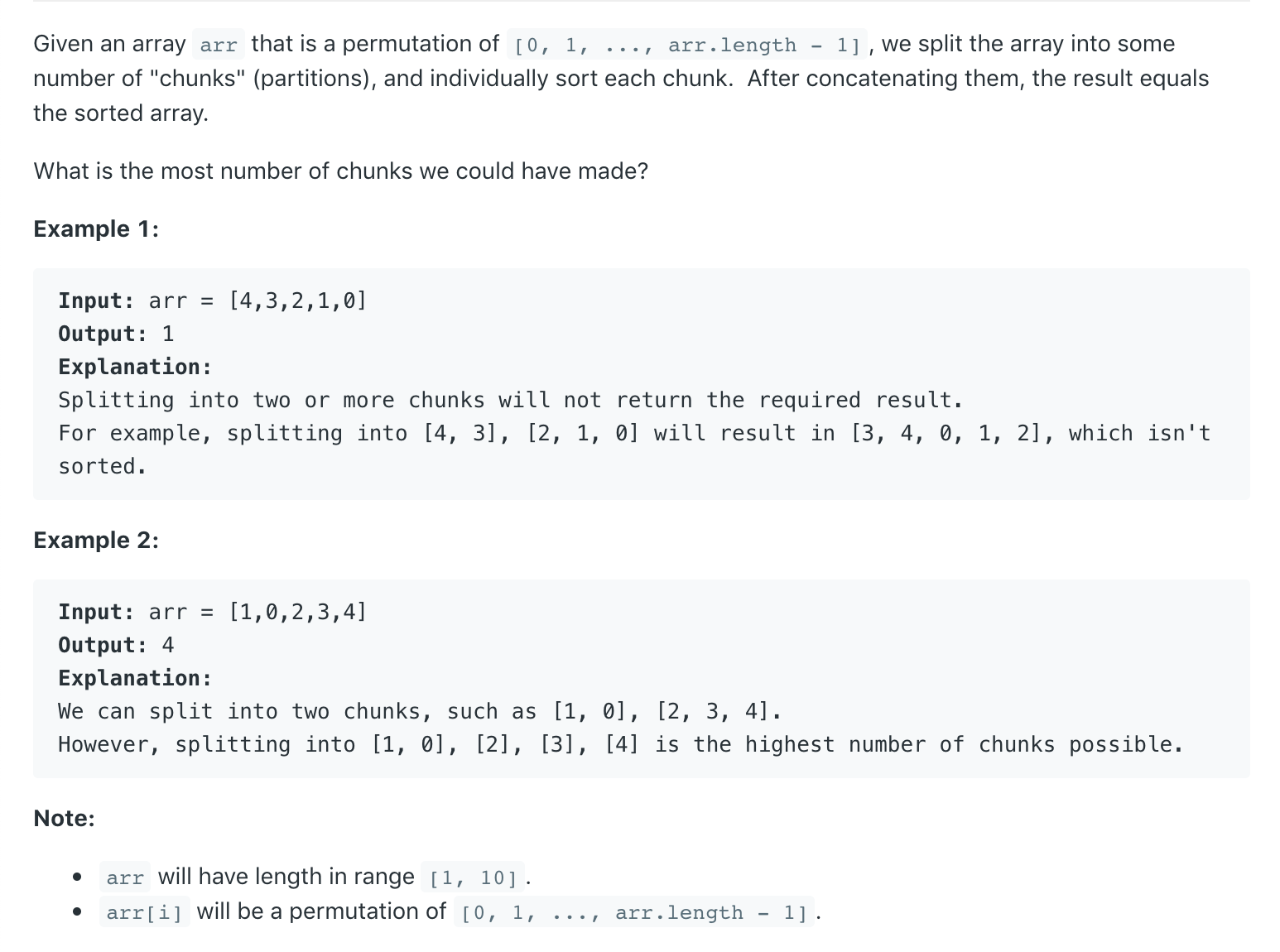Viewport: 1280px width, 952px height.
Task: Click the Example 1 'Explanation:' label
Action: [x=135, y=367]
